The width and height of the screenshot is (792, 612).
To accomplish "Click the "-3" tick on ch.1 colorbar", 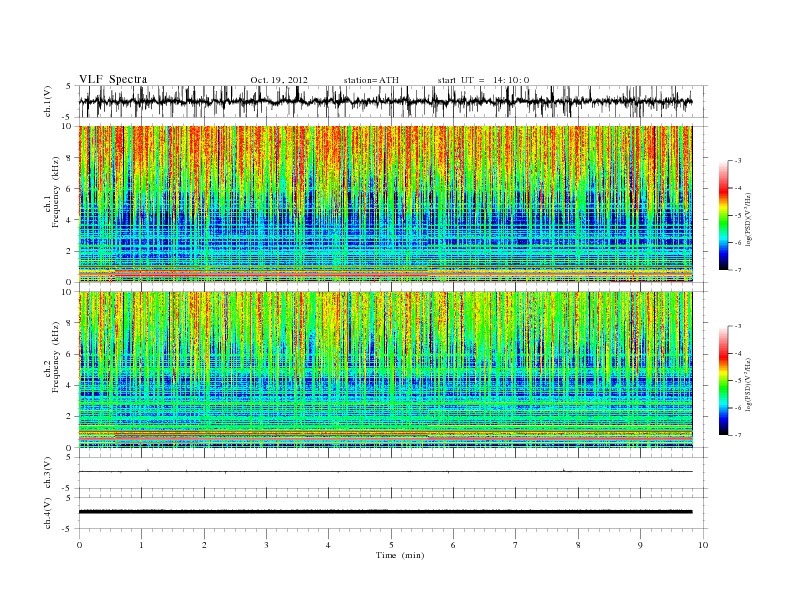I will 738,161.
